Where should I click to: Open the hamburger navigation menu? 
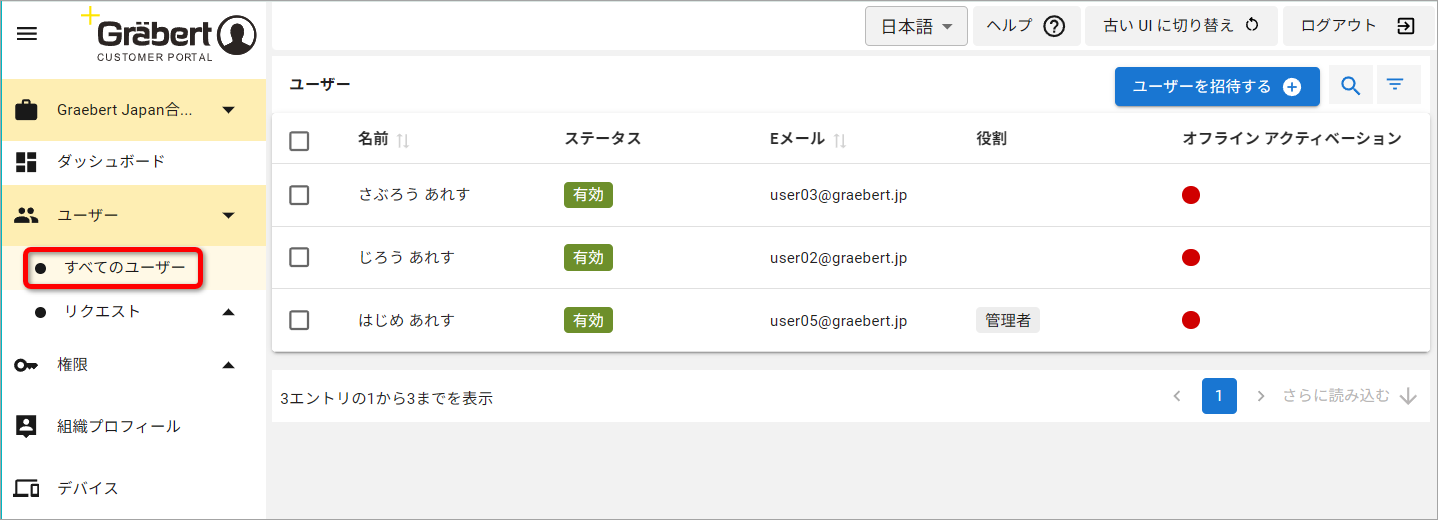pyautogui.click(x=27, y=33)
